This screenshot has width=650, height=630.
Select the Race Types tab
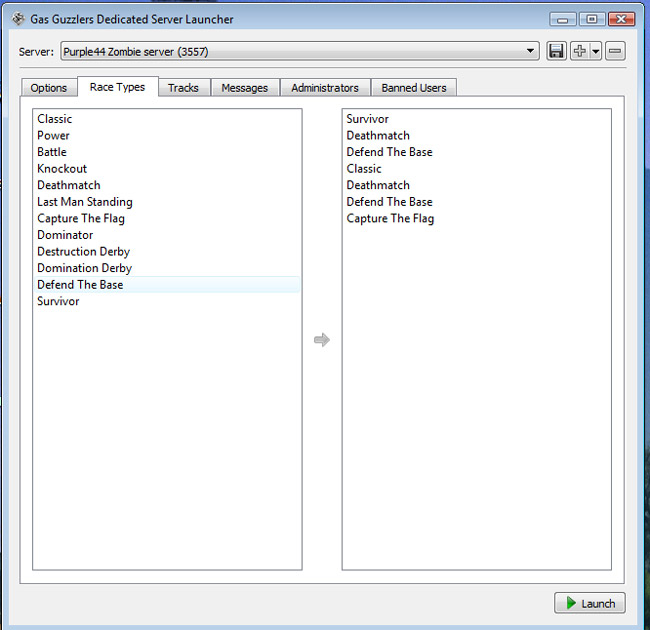(117, 87)
